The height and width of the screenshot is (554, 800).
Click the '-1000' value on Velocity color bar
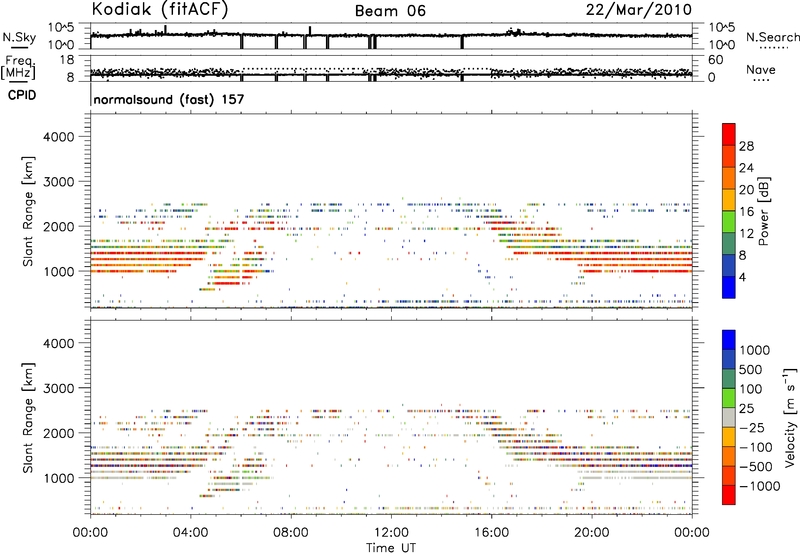pyautogui.click(x=760, y=486)
